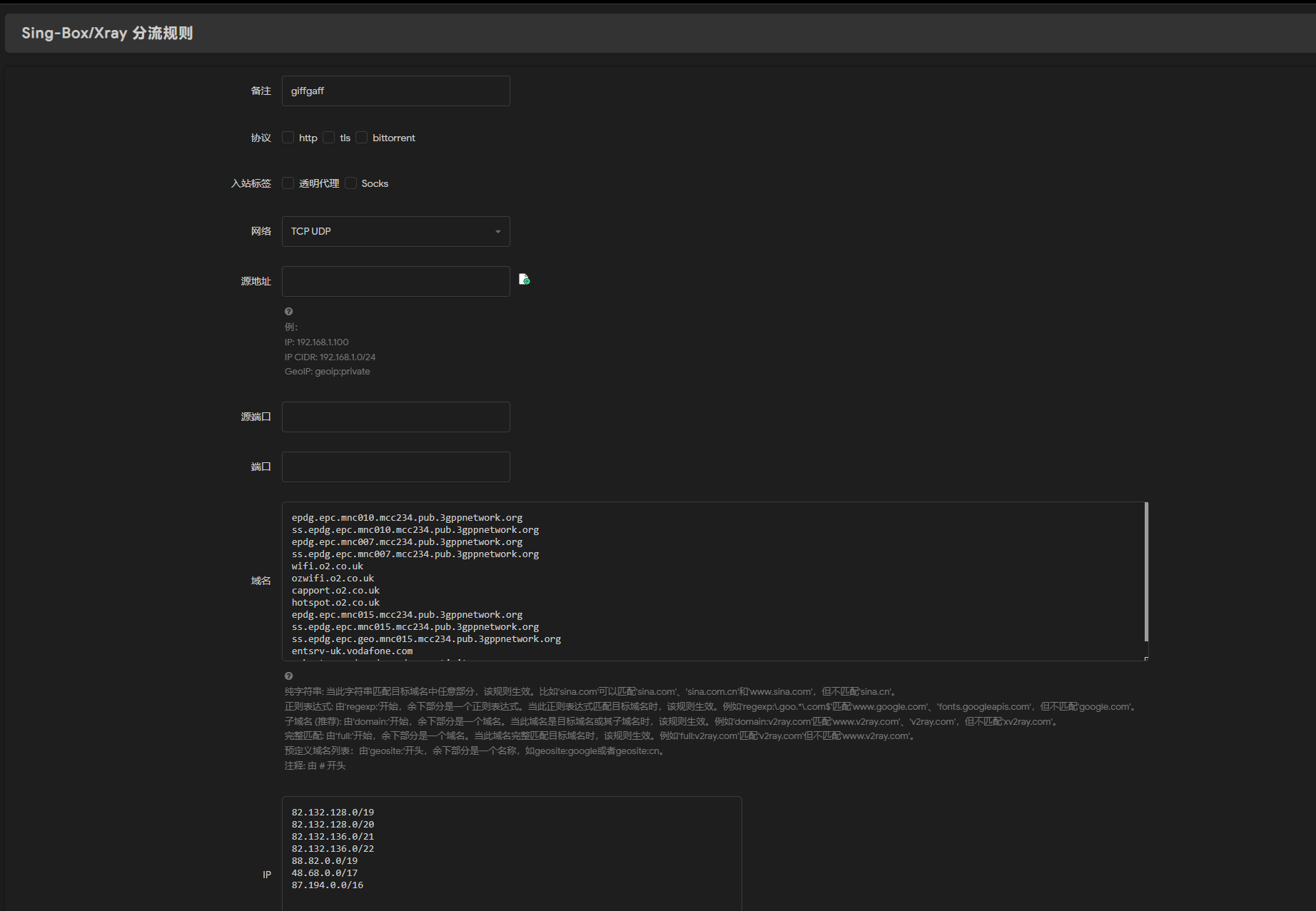Image resolution: width=1316 pixels, height=911 pixels.
Task: Tick the tls protocol checkbox
Action: tap(329, 138)
